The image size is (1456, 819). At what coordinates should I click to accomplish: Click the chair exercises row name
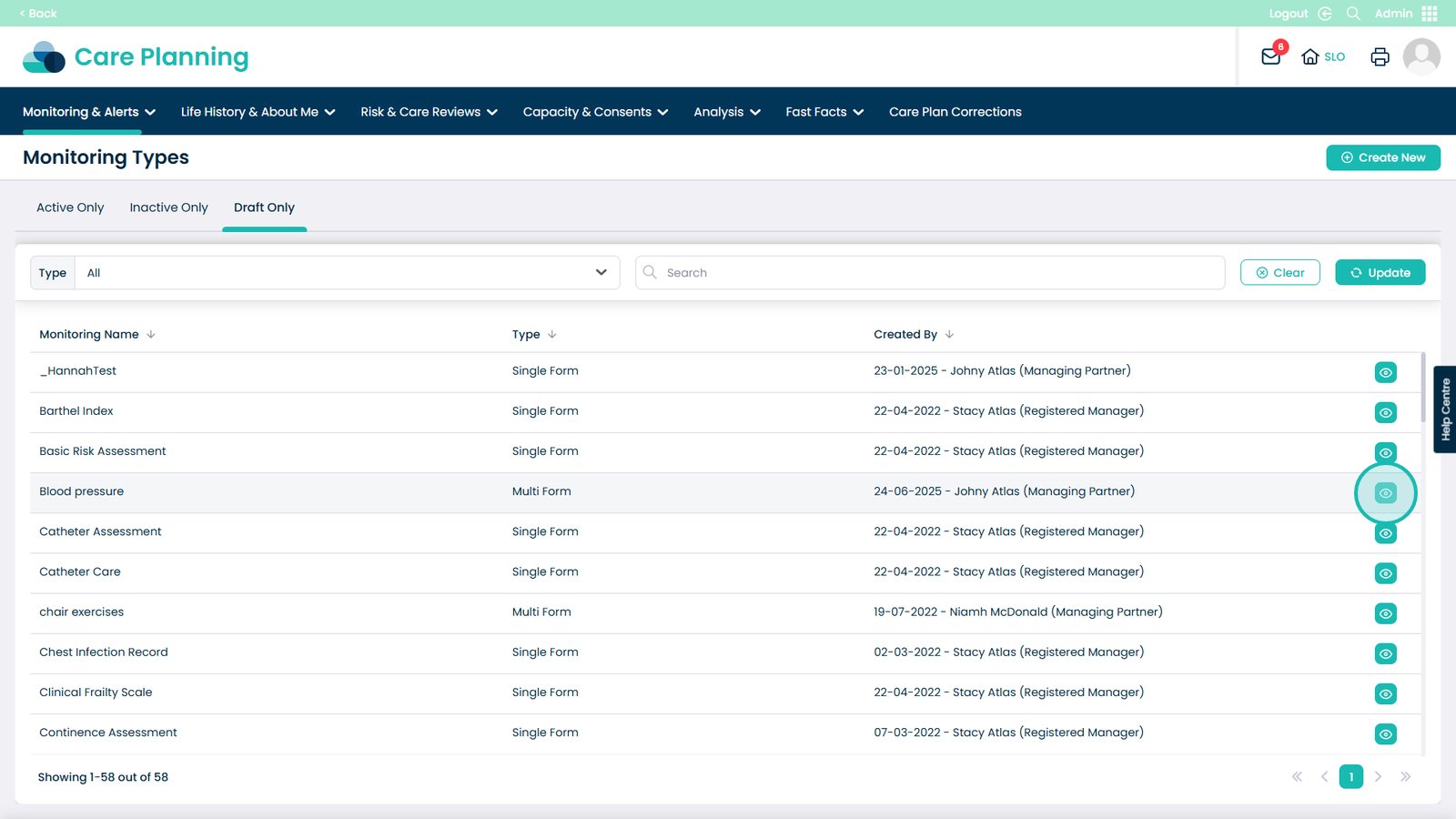(x=82, y=612)
